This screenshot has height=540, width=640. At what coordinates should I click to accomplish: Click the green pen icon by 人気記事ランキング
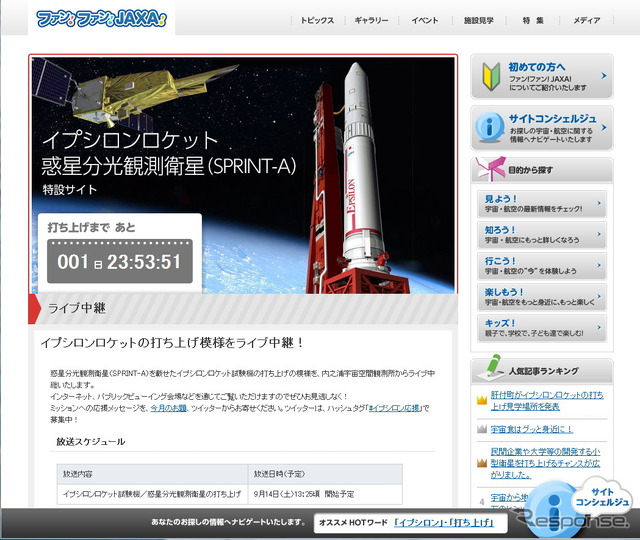491,367
